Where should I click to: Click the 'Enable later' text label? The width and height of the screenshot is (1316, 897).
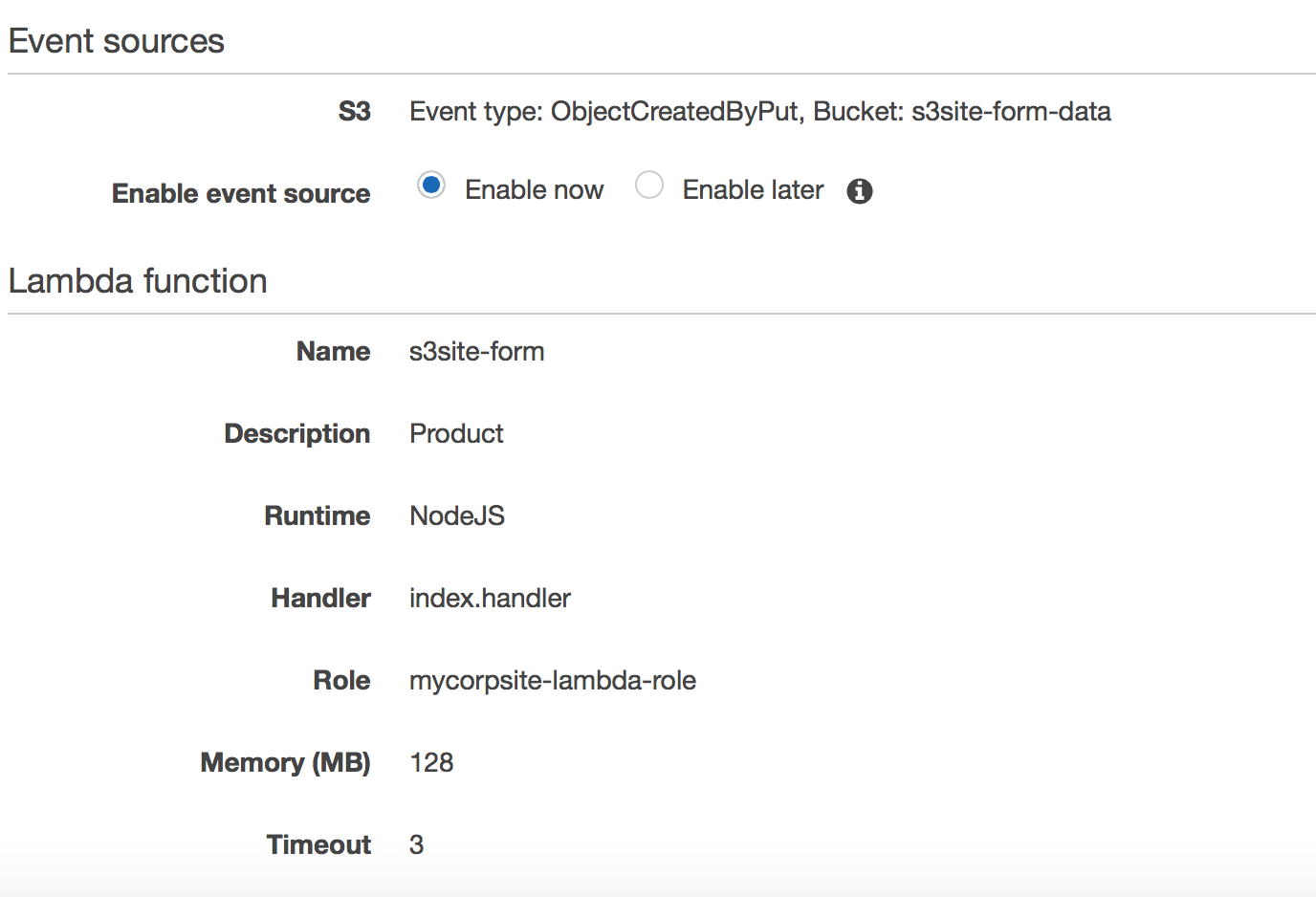(753, 190)
